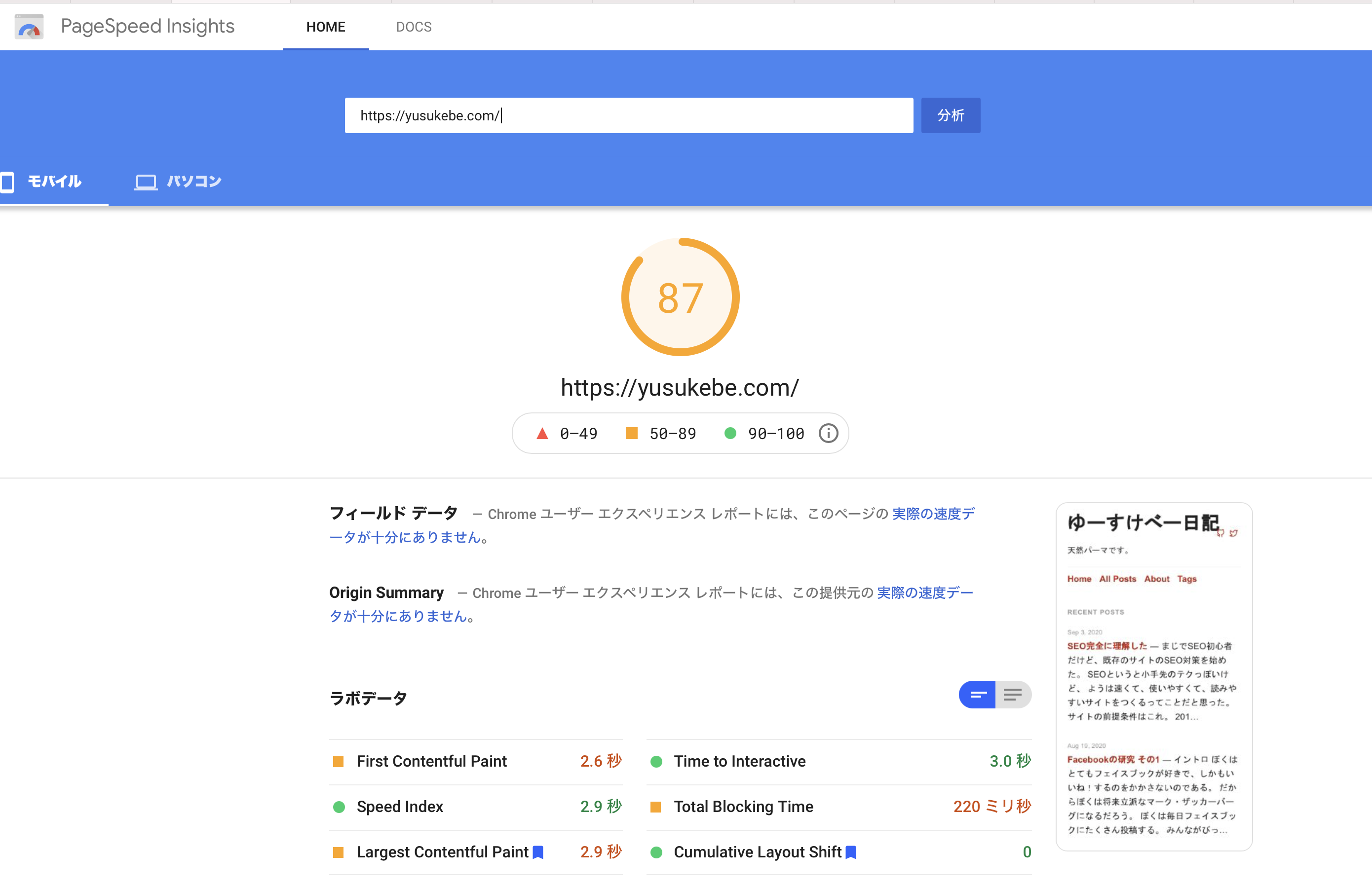Screen dimensions: 1372x887
Task: Open the DOCS tab
Action: [x=414, y=27]
